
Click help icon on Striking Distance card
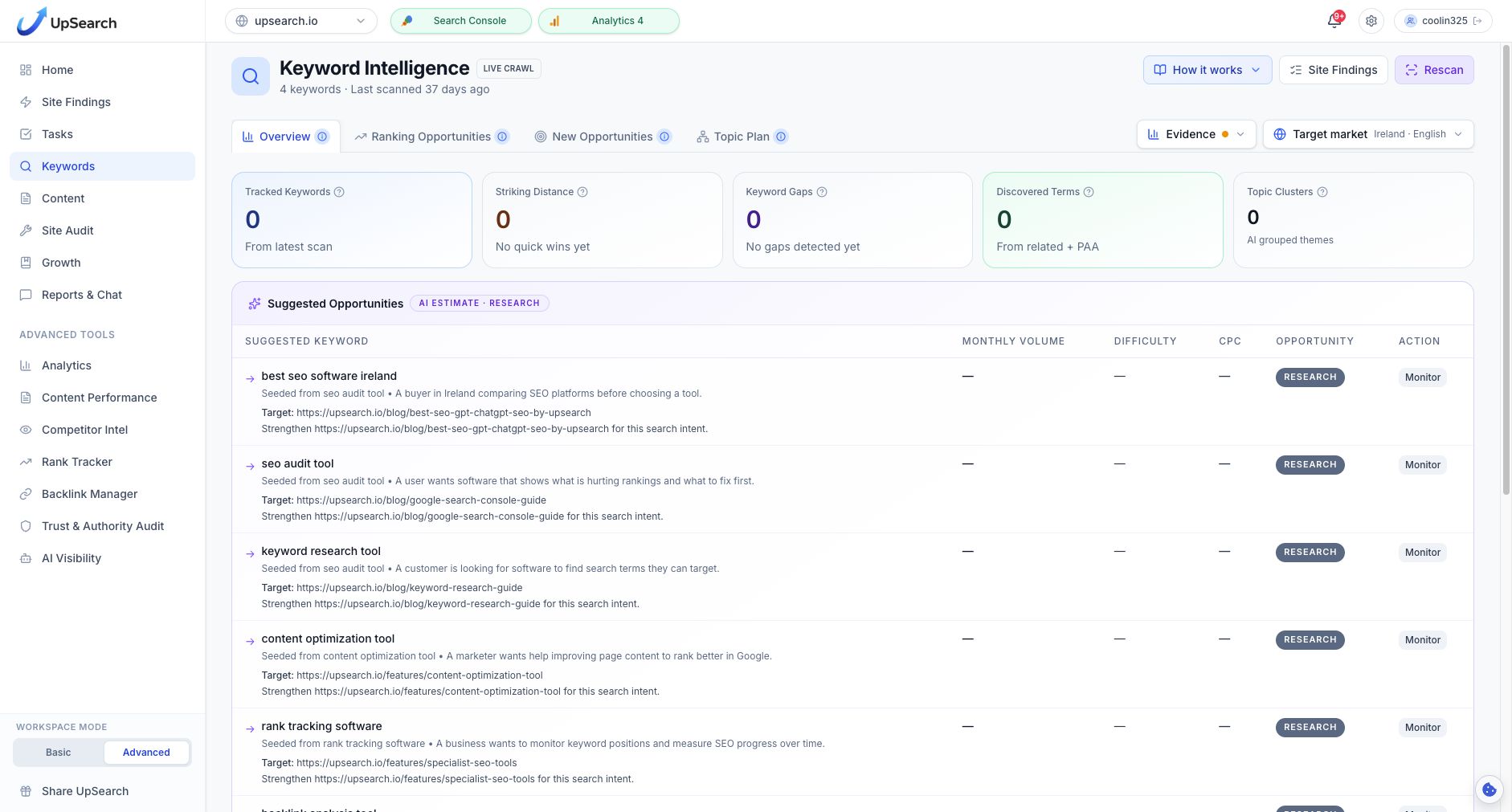coord(582,192)
